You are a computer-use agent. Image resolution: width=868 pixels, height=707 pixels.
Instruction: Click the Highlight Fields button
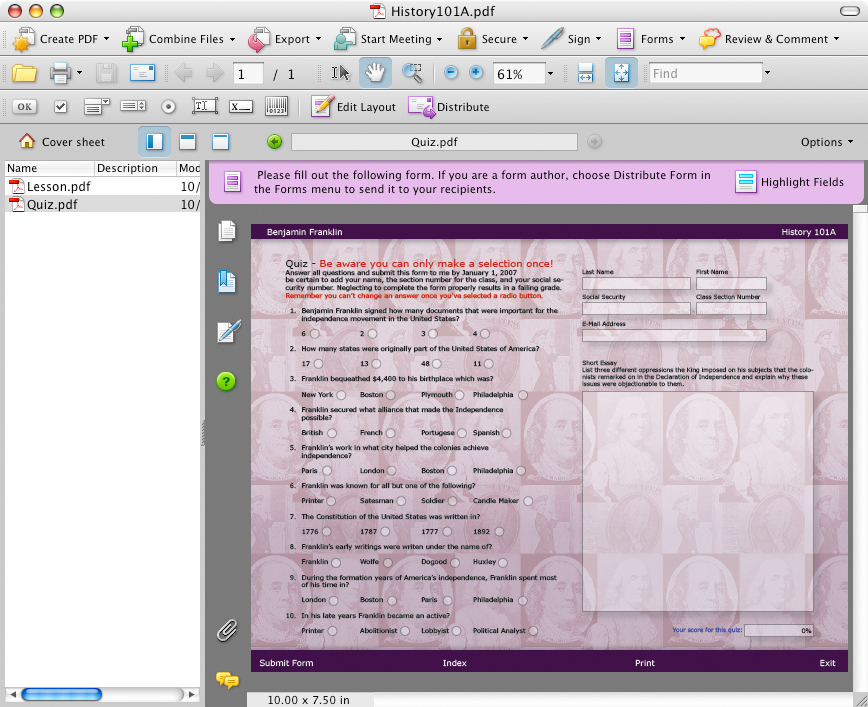(790, 182)
